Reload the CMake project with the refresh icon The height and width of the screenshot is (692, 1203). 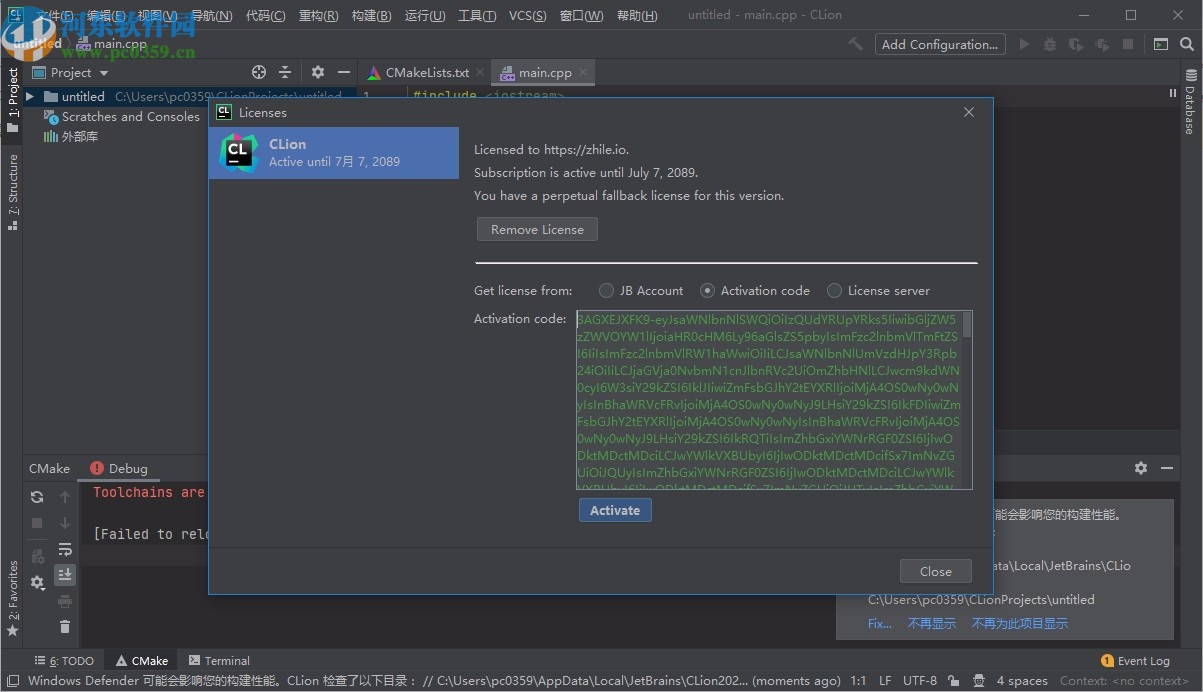point(36,497)
